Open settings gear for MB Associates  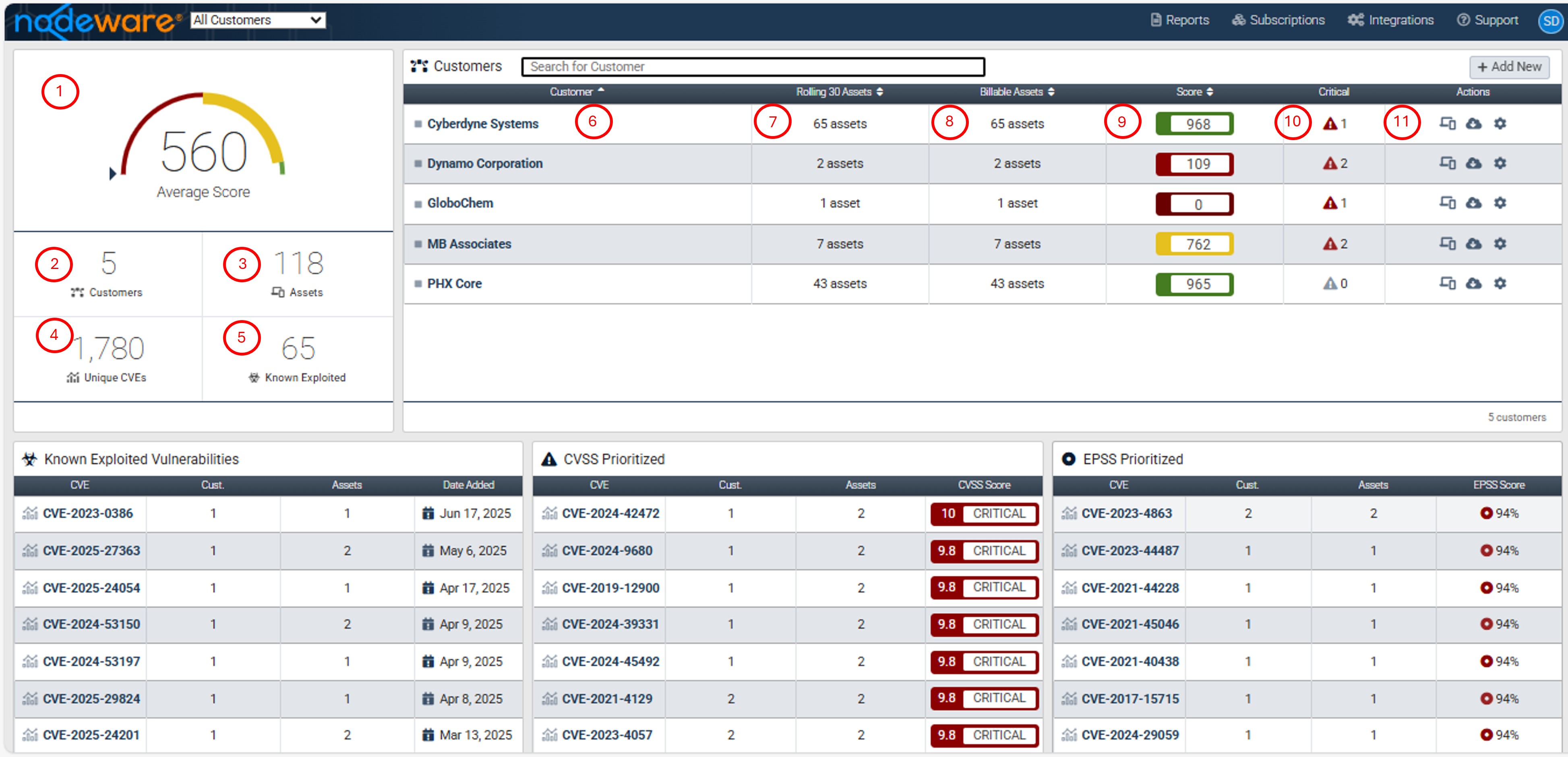click(x=1500, y=244)
